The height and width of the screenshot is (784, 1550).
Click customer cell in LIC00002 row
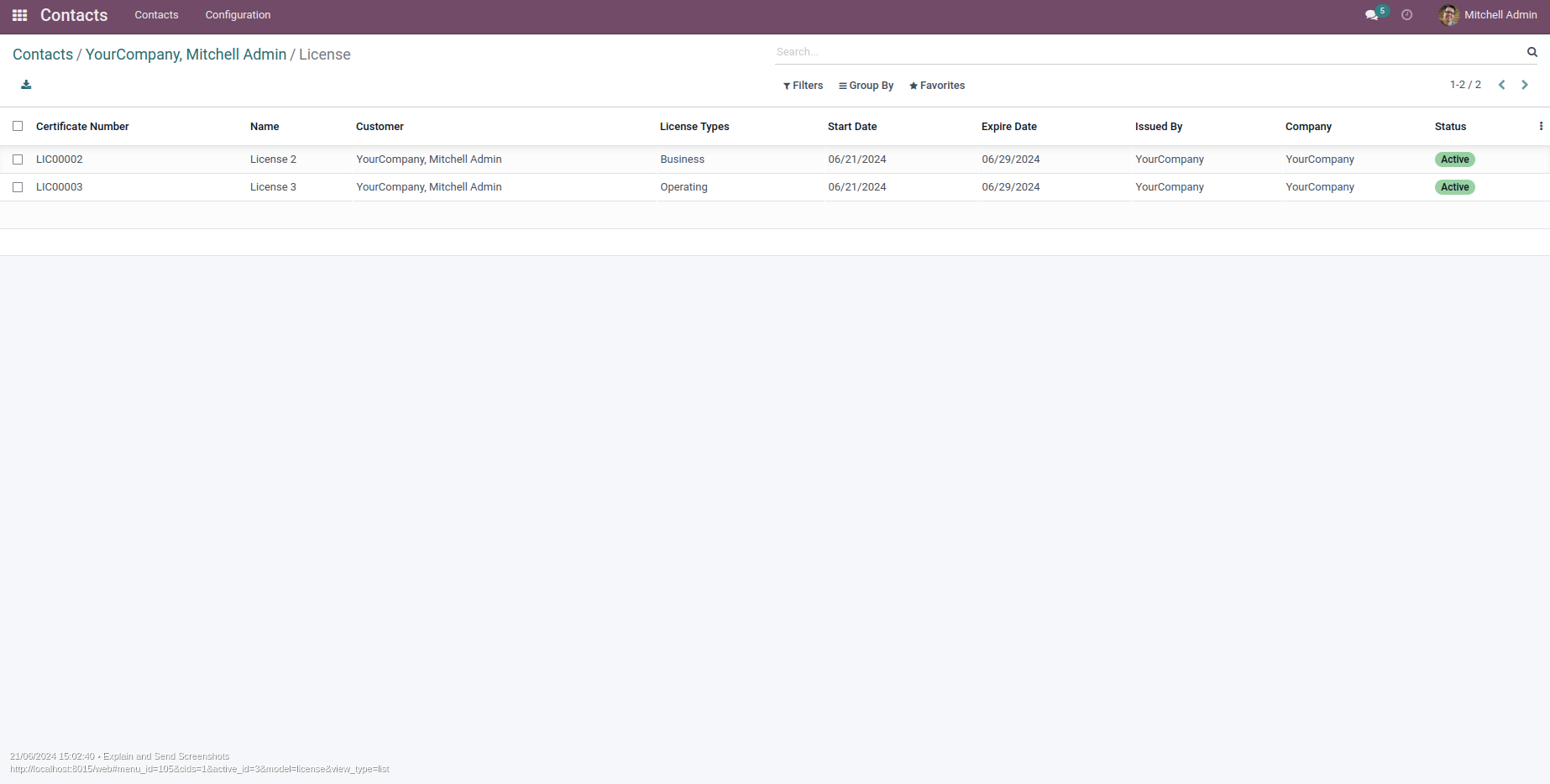coord(429,159)
